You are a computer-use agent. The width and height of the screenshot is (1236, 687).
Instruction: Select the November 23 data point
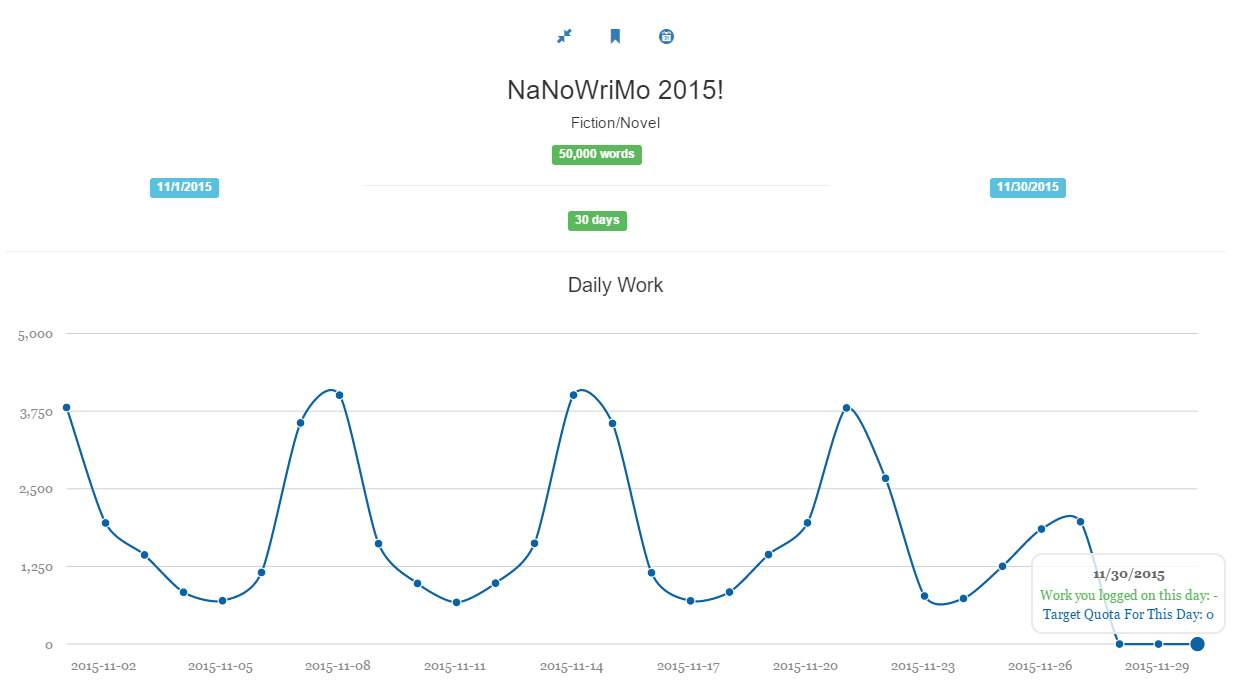click(924, 596)
